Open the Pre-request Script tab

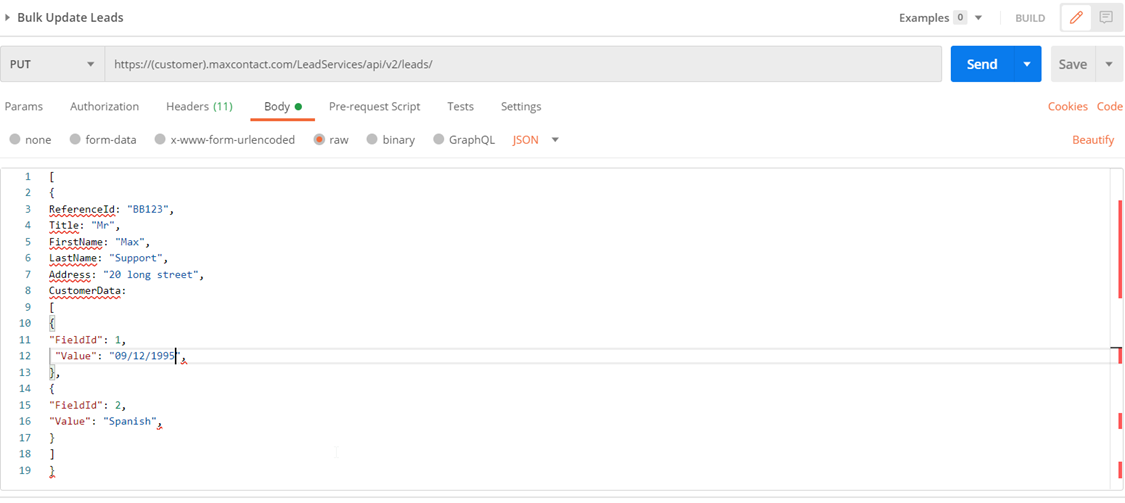[375, 106]
